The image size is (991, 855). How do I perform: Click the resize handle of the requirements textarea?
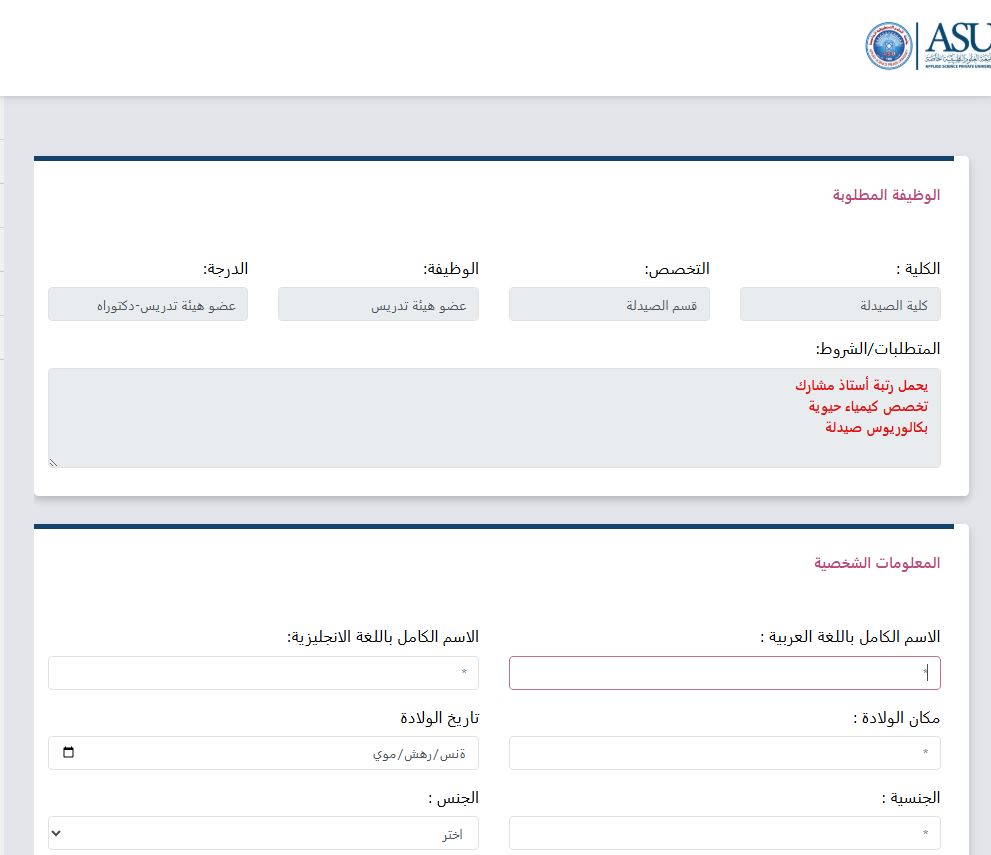(54, 462)
